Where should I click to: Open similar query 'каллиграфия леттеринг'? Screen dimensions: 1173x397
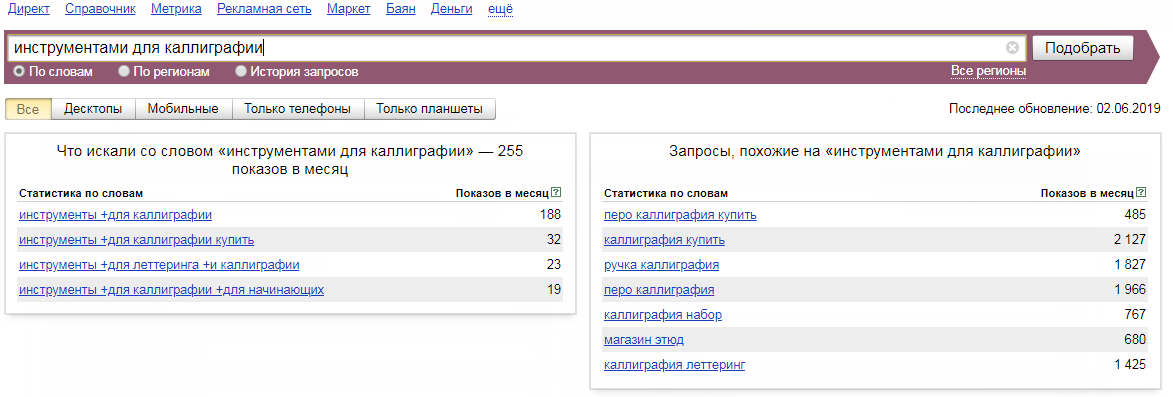pos(674,365)
